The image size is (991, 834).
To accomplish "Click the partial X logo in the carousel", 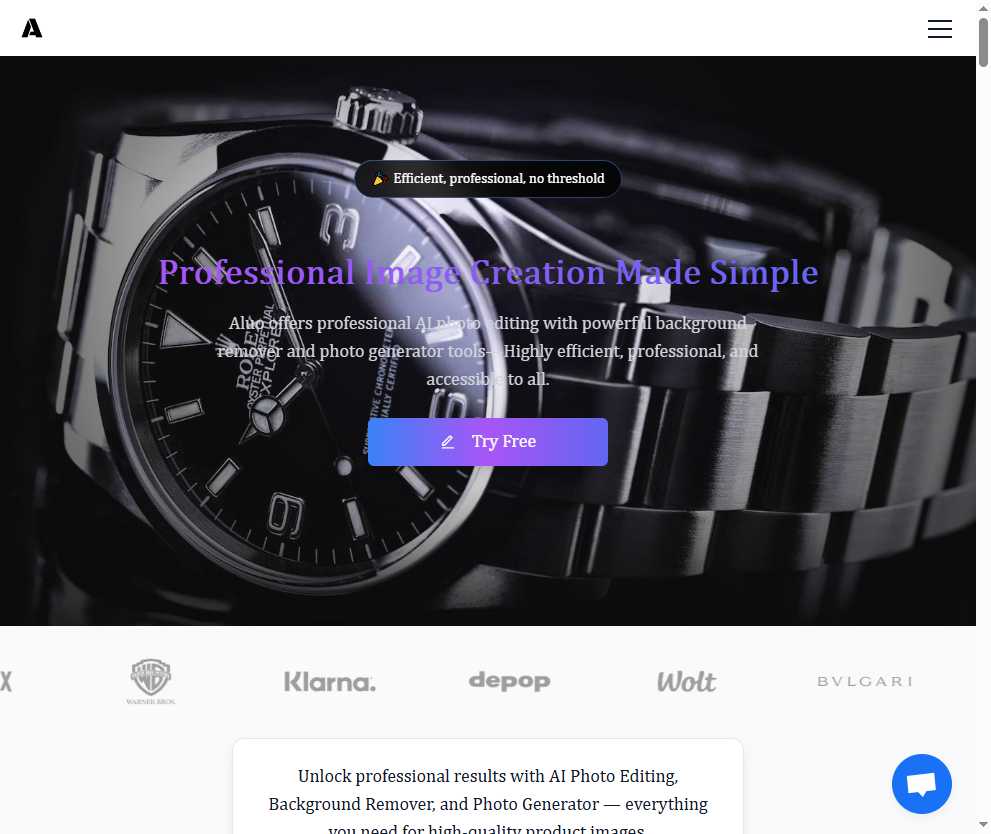I will [6, 681].
